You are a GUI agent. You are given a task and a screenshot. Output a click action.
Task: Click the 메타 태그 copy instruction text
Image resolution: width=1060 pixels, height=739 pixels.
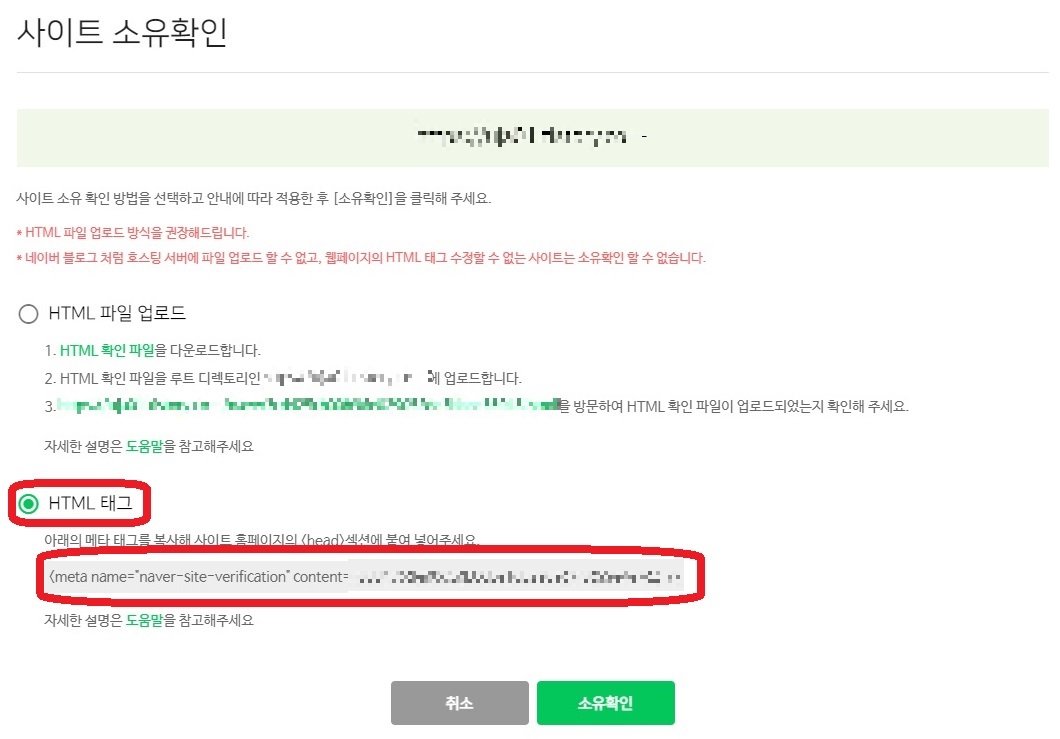tap(262, 540)
